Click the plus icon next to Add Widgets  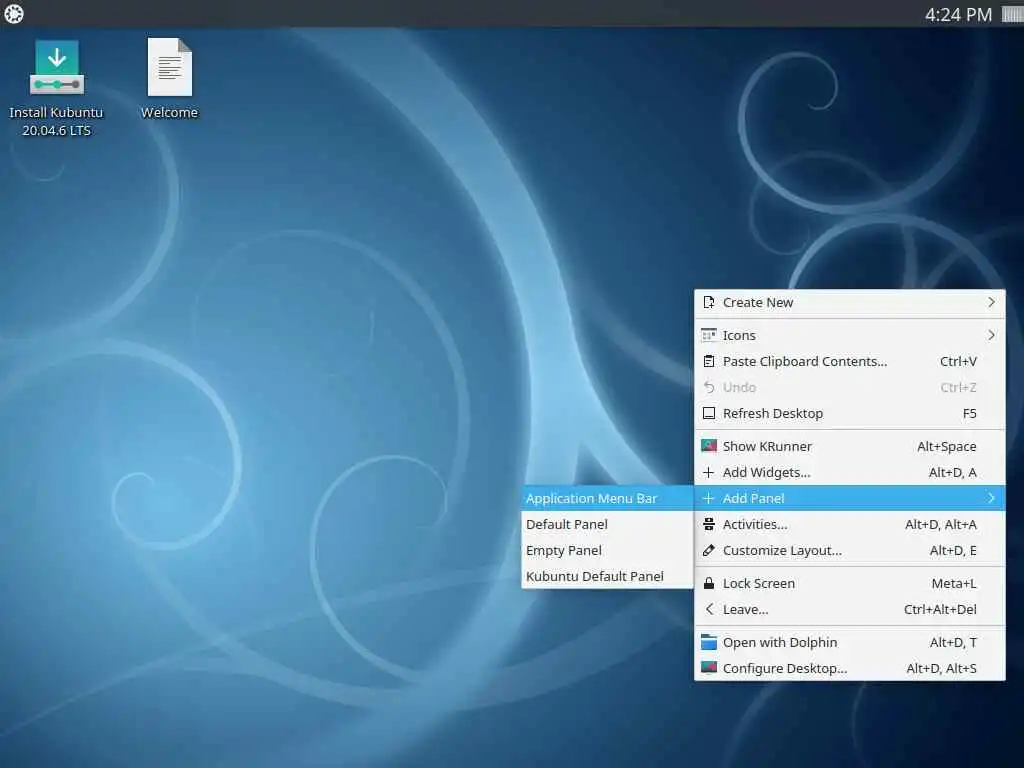pyautogui.click(x=709, y=472)
